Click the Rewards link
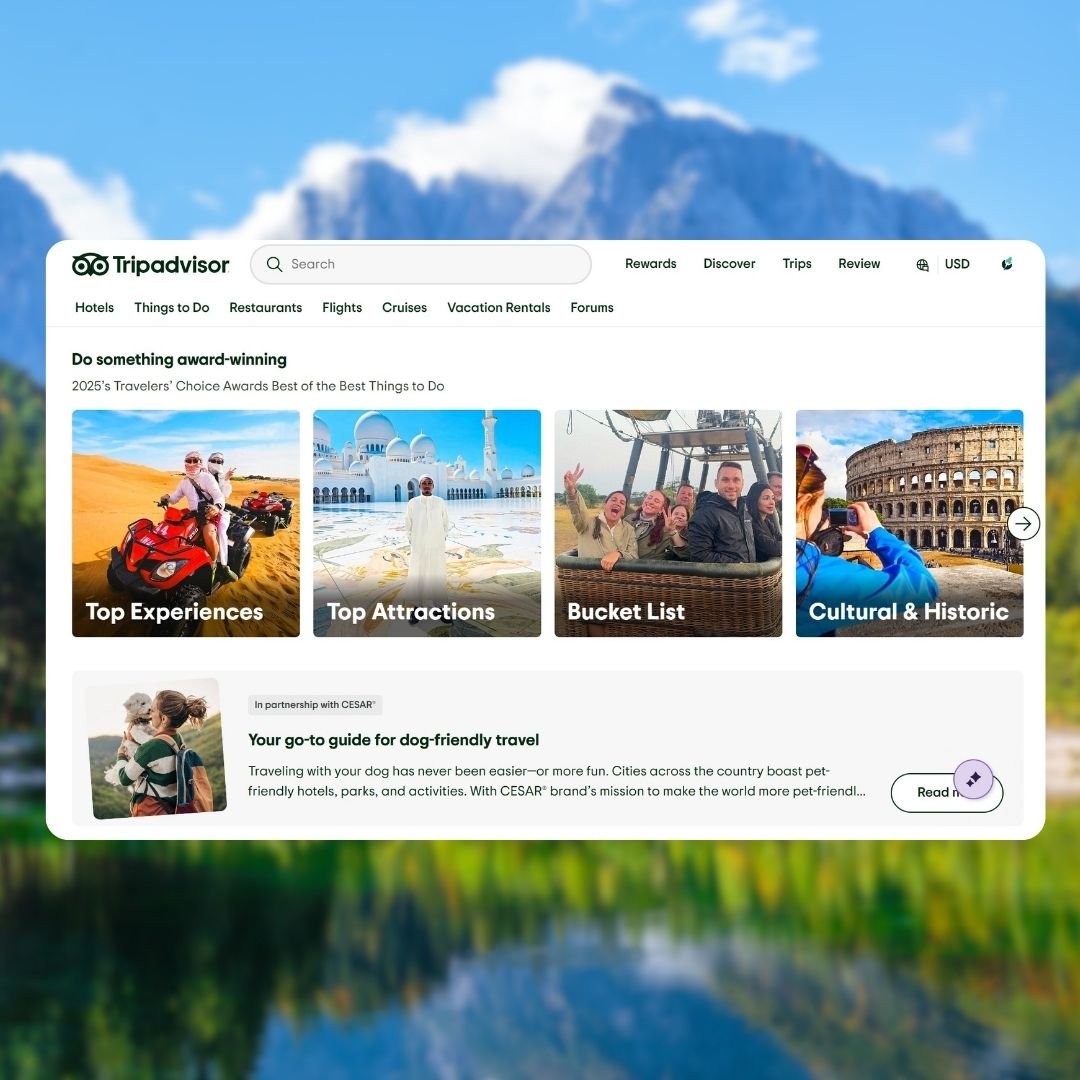The height and width of the screenshot is (1080, 1080). coord(650,264)
